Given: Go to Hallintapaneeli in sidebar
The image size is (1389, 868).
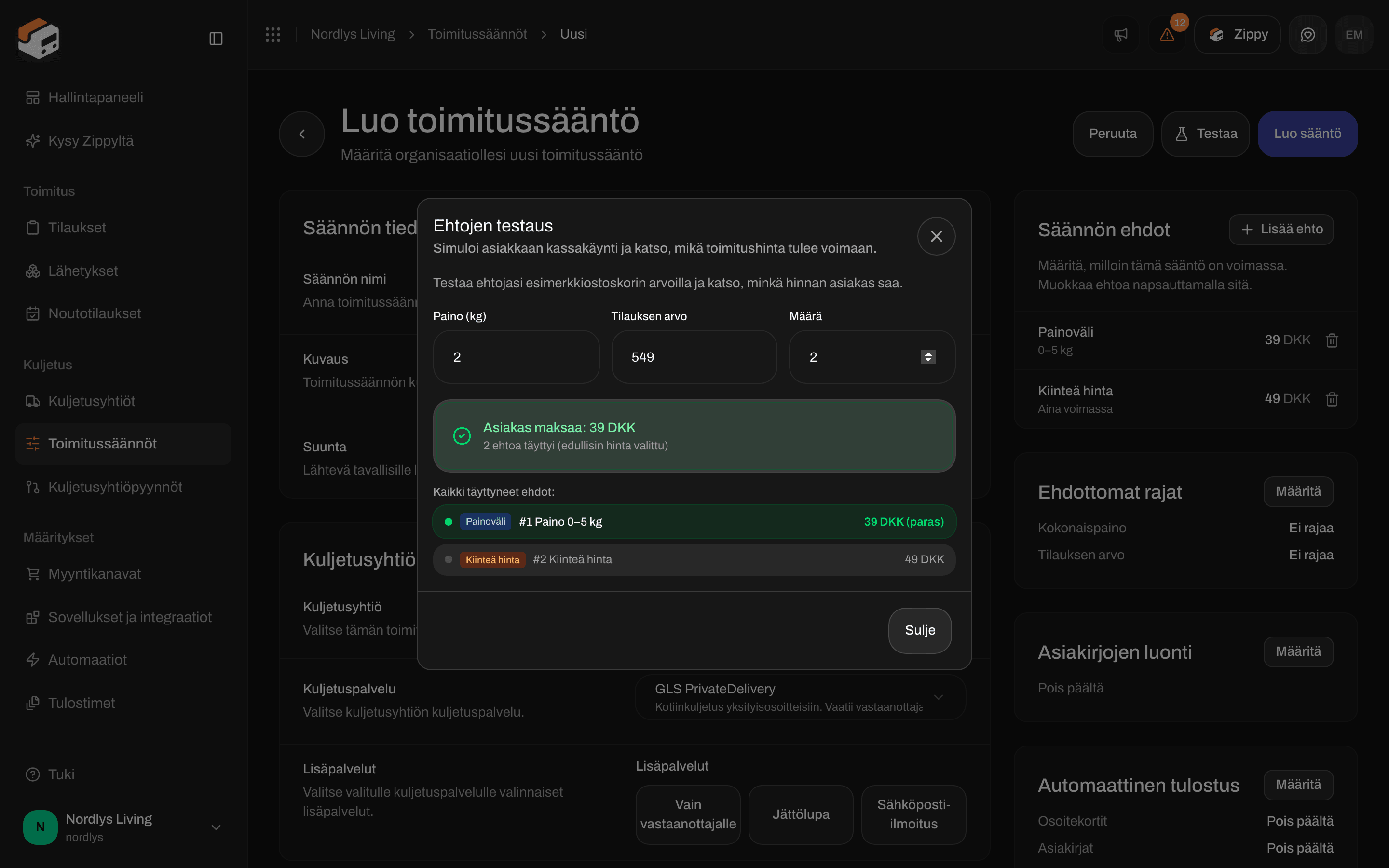Looking at the screenshot, I should (x=123, y=97).
